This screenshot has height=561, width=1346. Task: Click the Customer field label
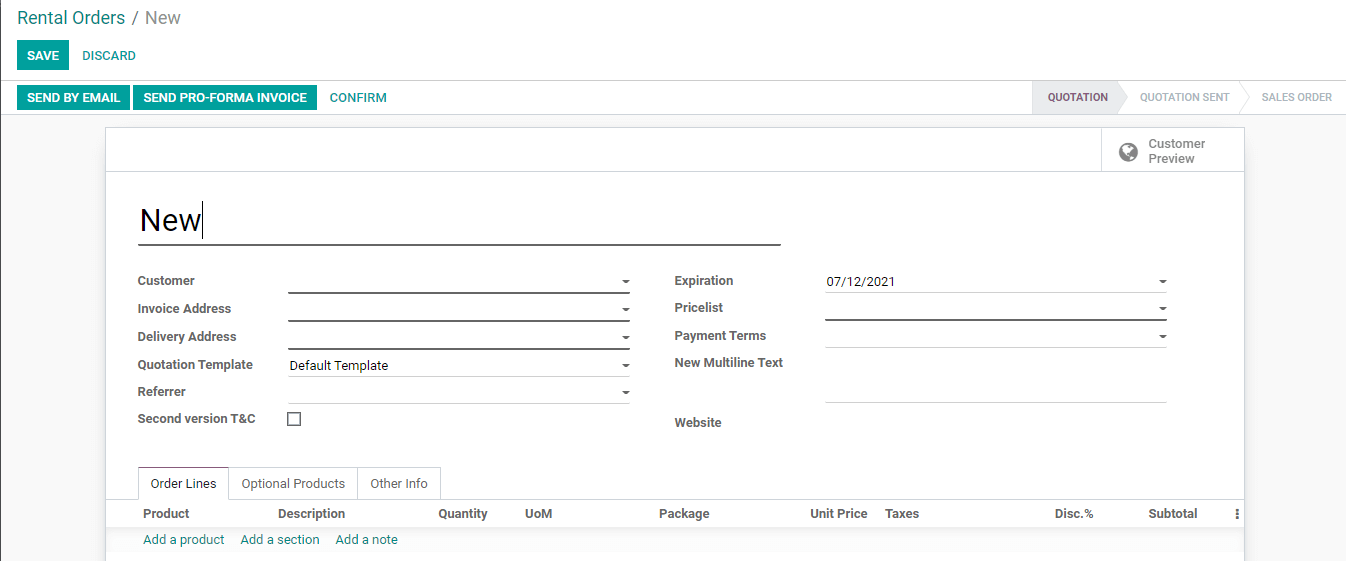click(166, 281)
